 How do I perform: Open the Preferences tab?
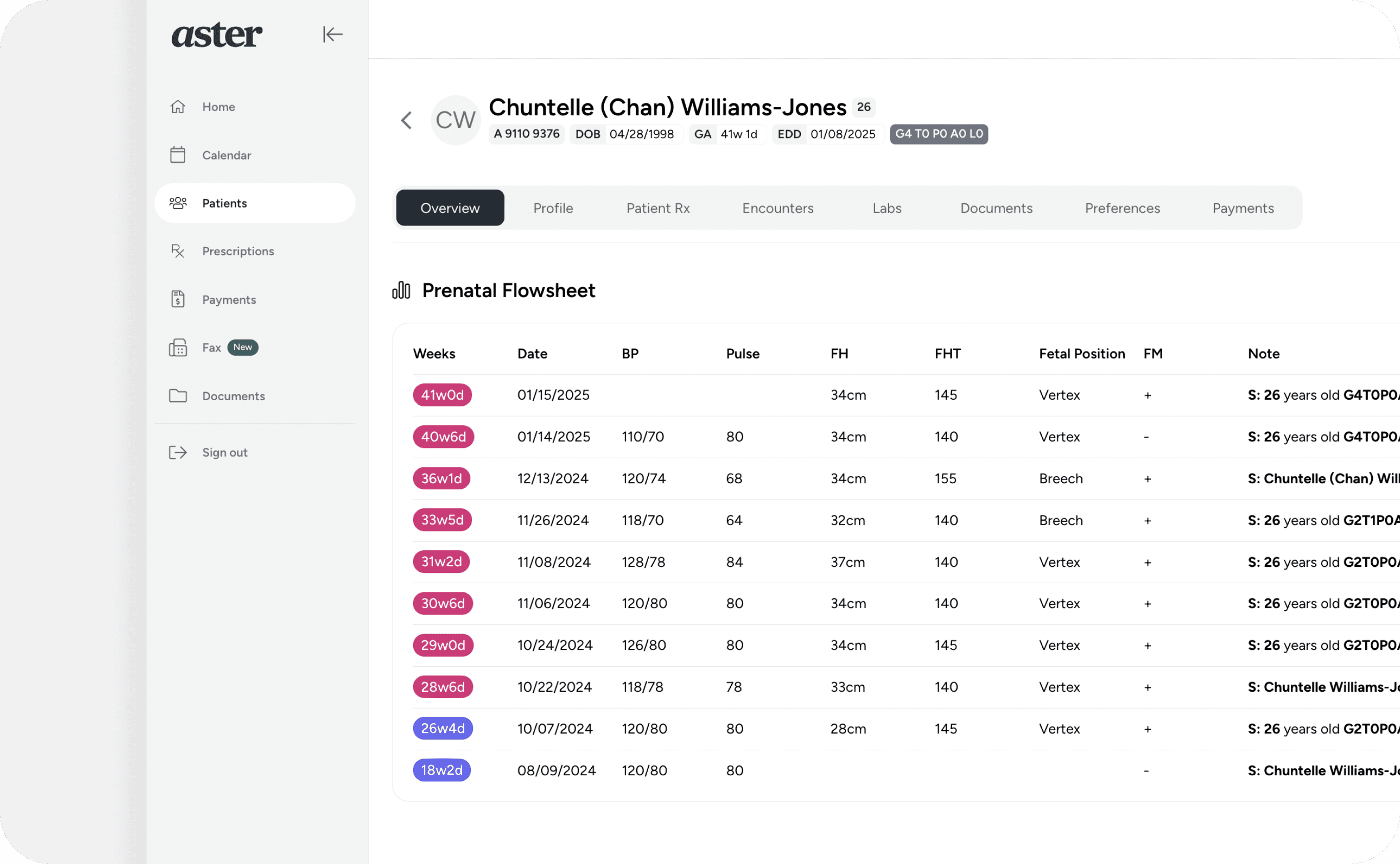pos(1122,208)
